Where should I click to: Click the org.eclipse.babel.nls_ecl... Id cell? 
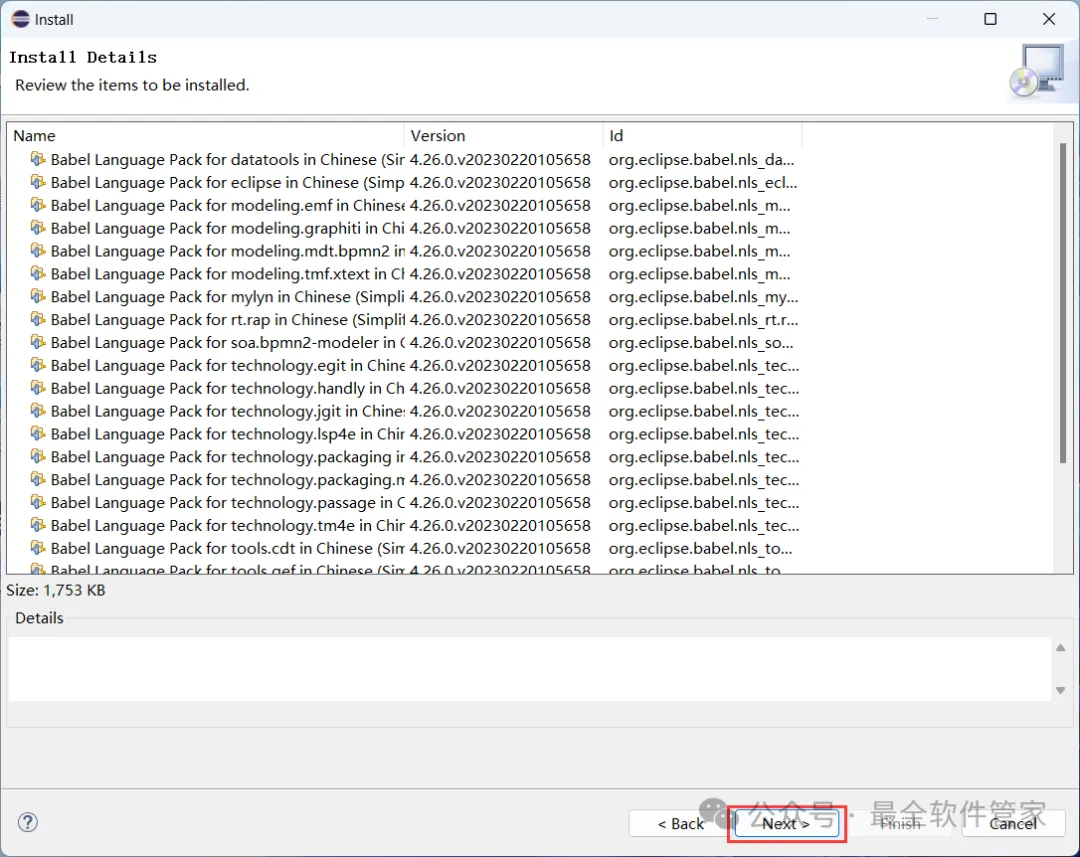[x=703, y=182]
